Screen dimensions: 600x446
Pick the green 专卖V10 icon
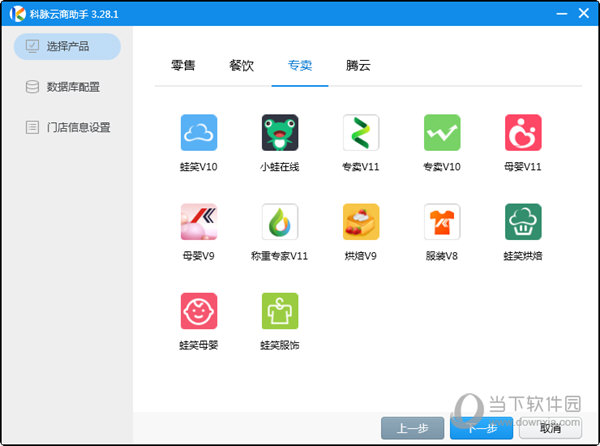click(442, 132)
